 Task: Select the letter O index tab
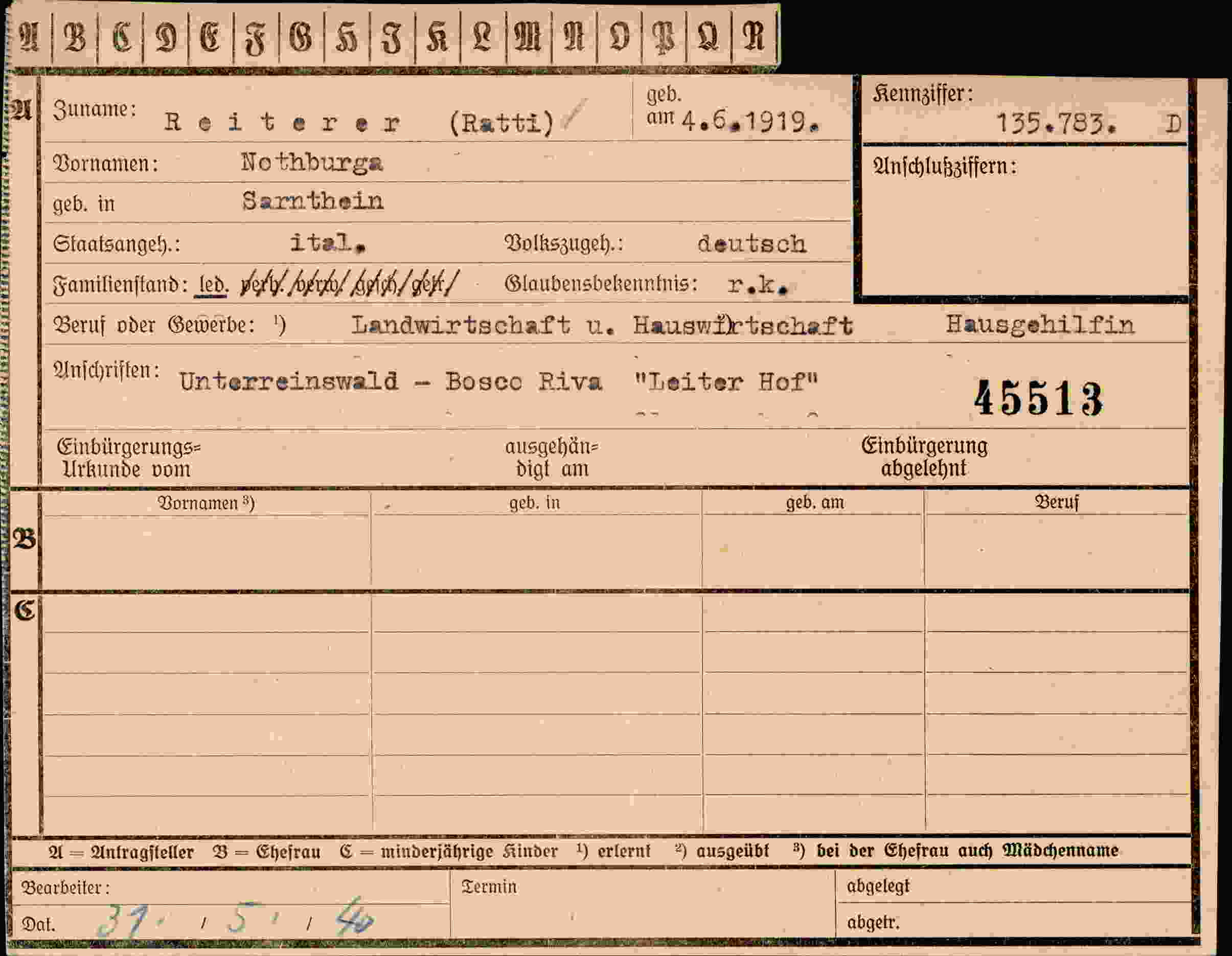[619, 37]
